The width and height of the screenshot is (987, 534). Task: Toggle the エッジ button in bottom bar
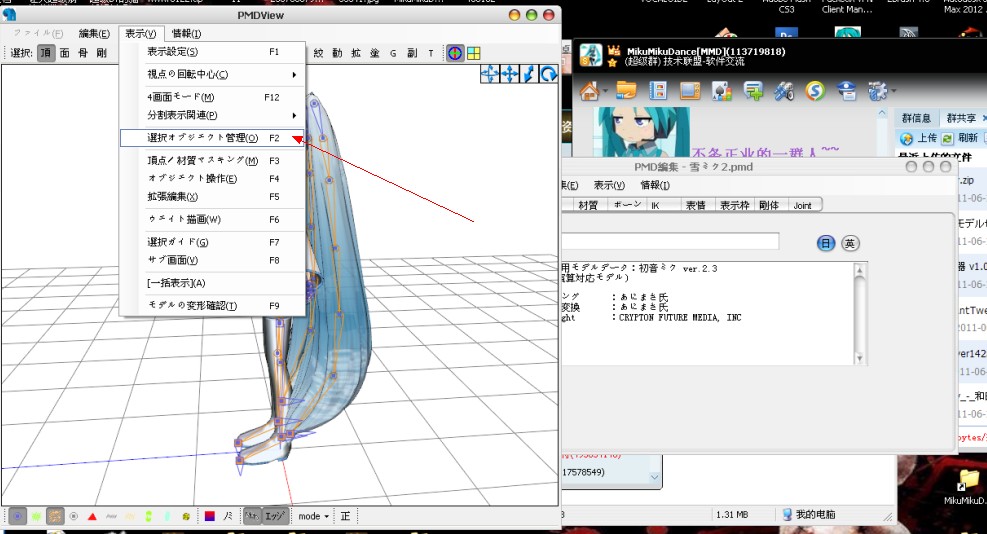point(275,516)
